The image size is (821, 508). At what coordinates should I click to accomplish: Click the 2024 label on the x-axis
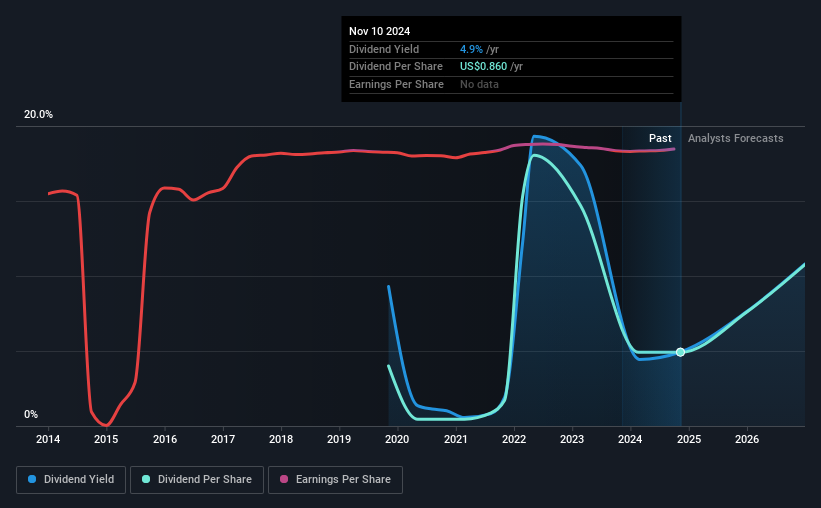click(x=630, y=439)
